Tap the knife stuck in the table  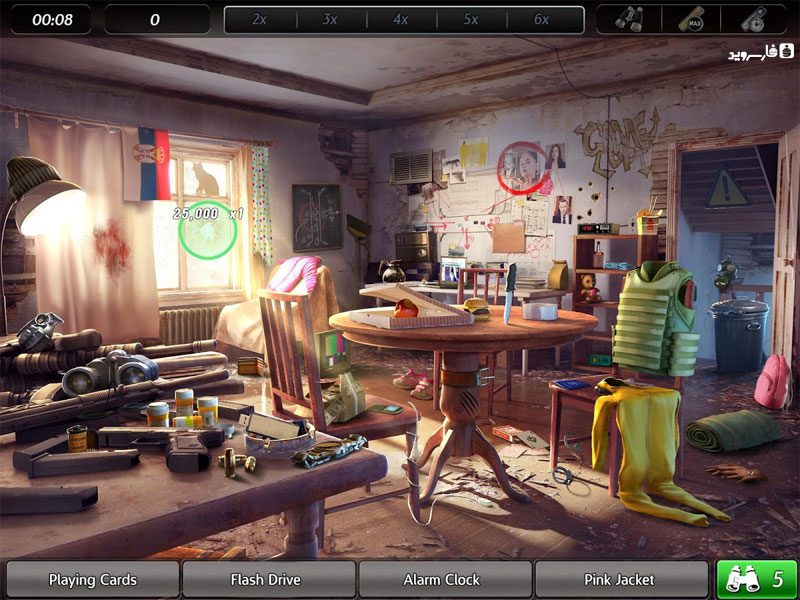pyautogui.click(x=510, y=292)
